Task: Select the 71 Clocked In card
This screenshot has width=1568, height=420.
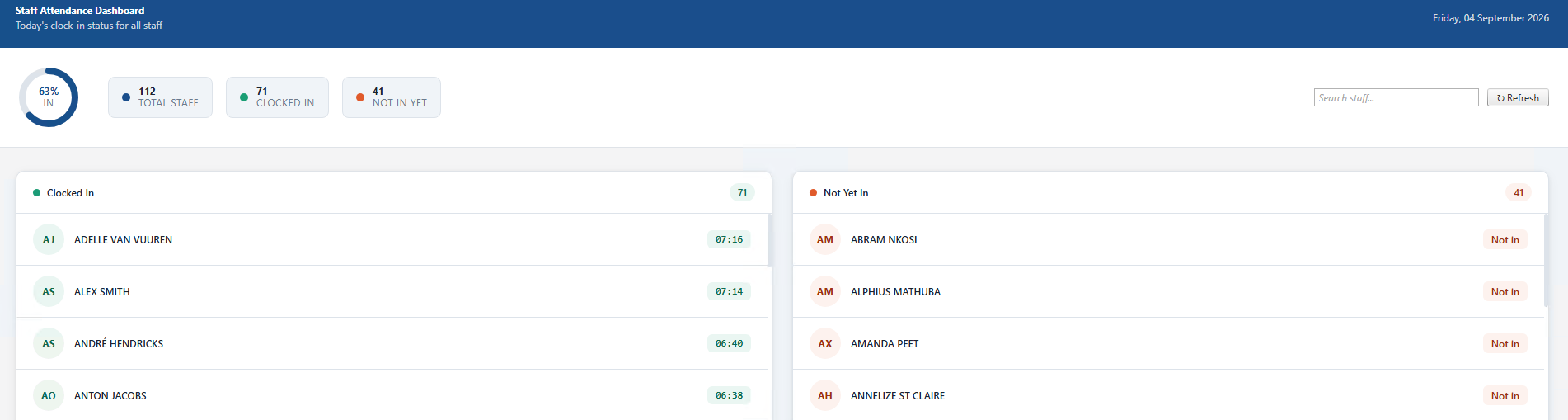Action: pos(277,97)
